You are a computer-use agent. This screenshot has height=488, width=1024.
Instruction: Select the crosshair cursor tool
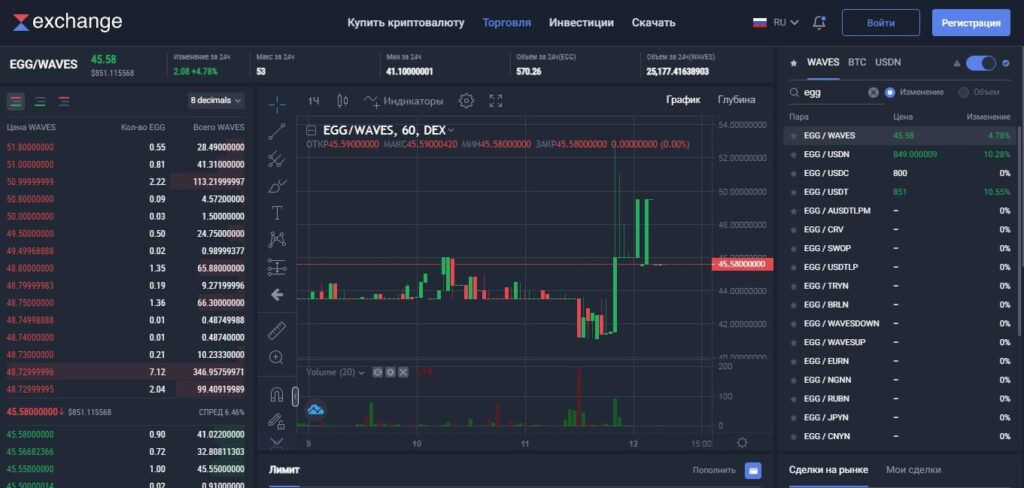point(277,104)
